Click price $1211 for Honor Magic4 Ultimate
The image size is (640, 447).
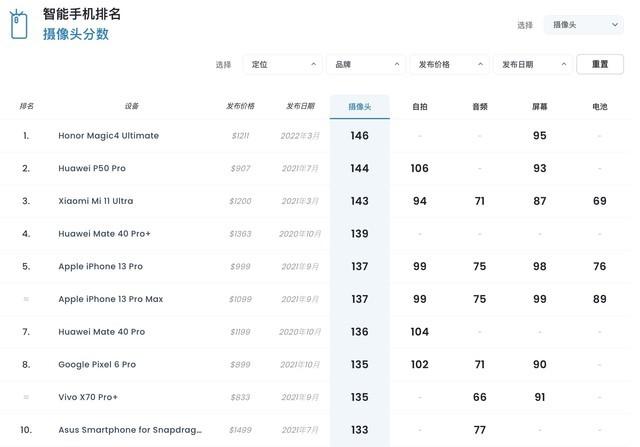(240, 136)
